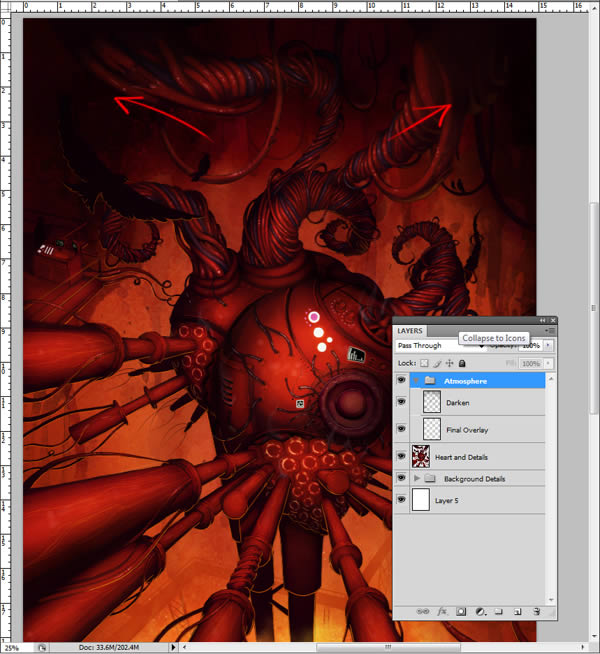Click the Fill value field

[x=531, y=363]
